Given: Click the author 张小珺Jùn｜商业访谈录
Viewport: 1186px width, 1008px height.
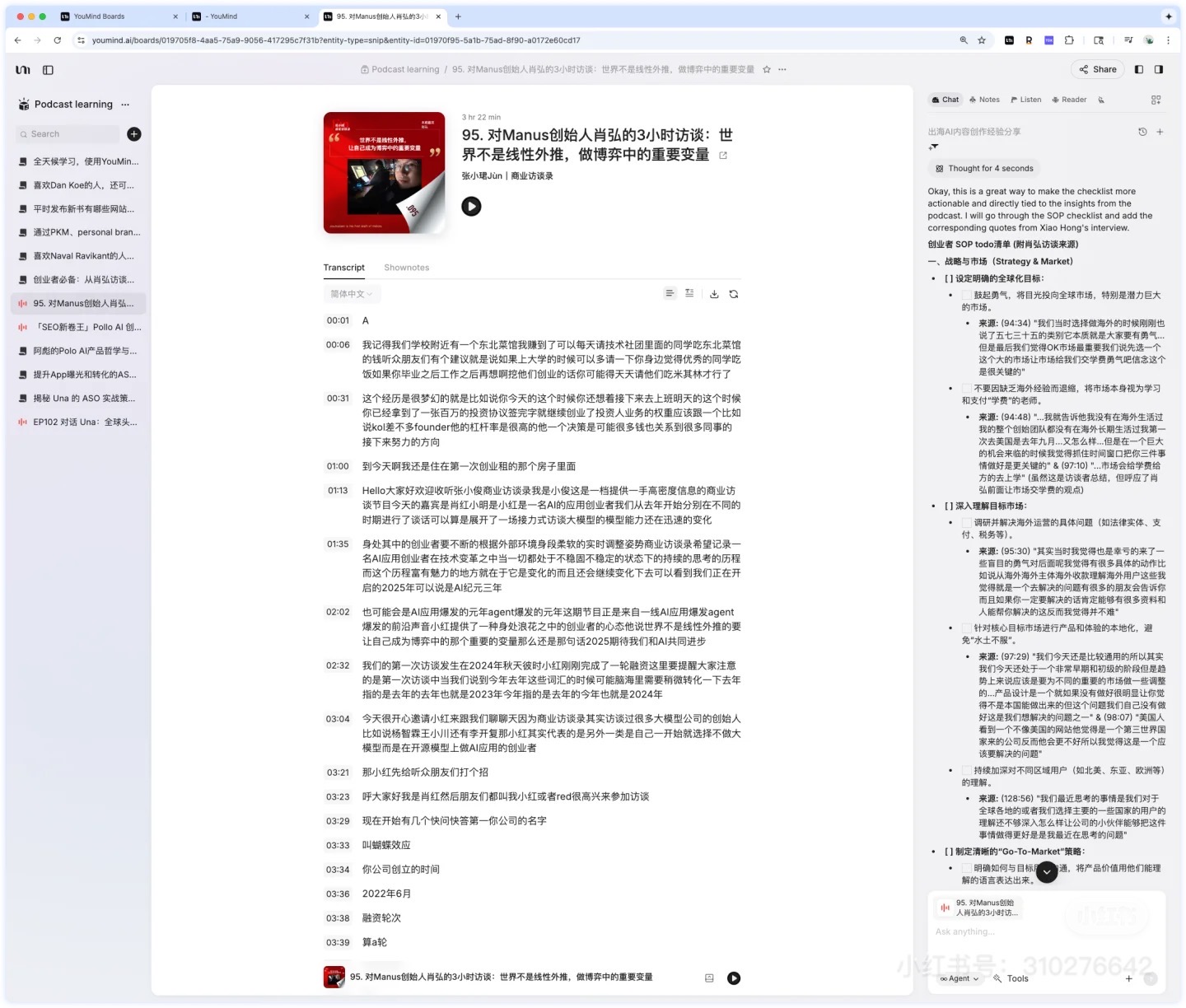Looking at the screenshot, I should (x=507, y=176).
